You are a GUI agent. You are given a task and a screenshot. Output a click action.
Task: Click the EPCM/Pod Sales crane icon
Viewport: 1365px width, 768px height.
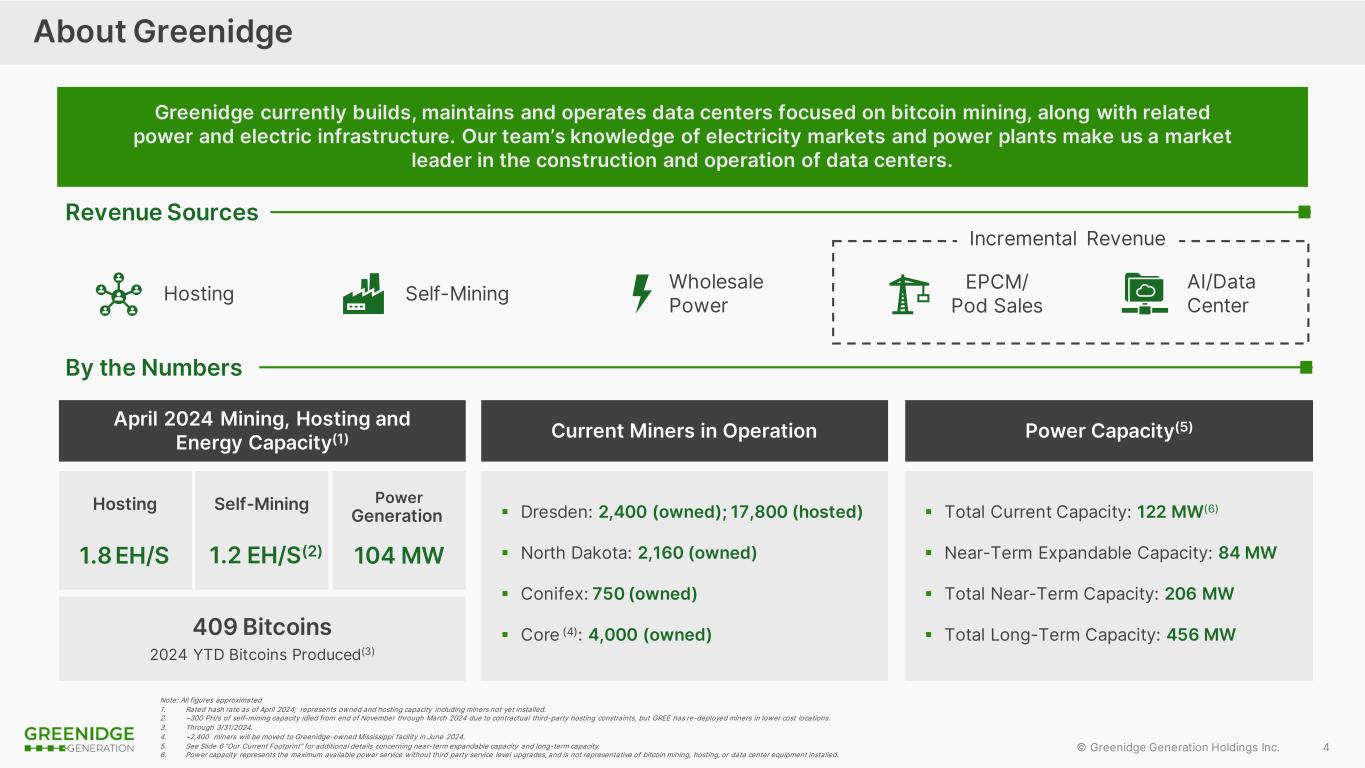[x=909, y=294]
